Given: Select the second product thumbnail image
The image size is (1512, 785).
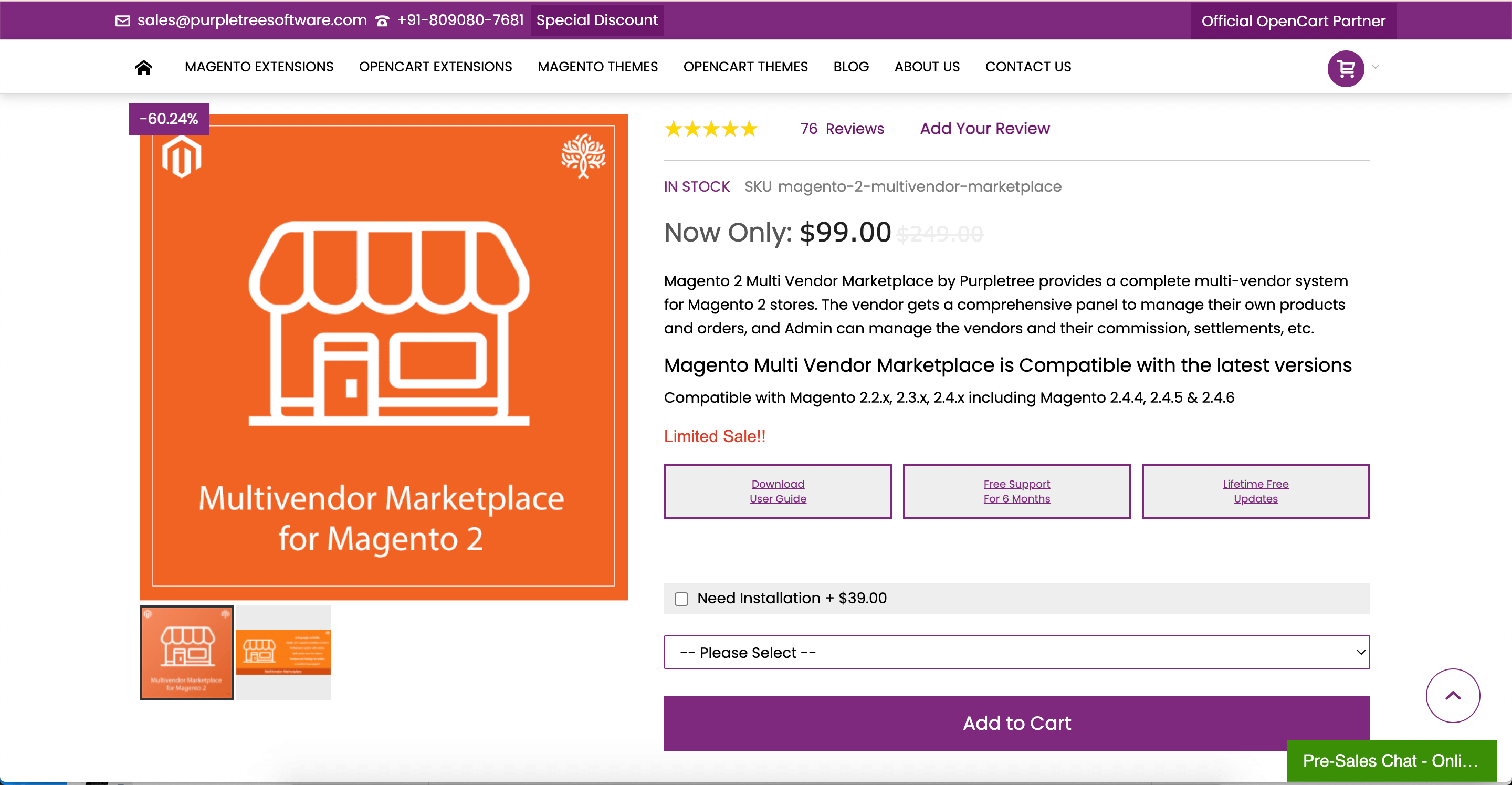Looking at the screenshot, I should [283, 652].
